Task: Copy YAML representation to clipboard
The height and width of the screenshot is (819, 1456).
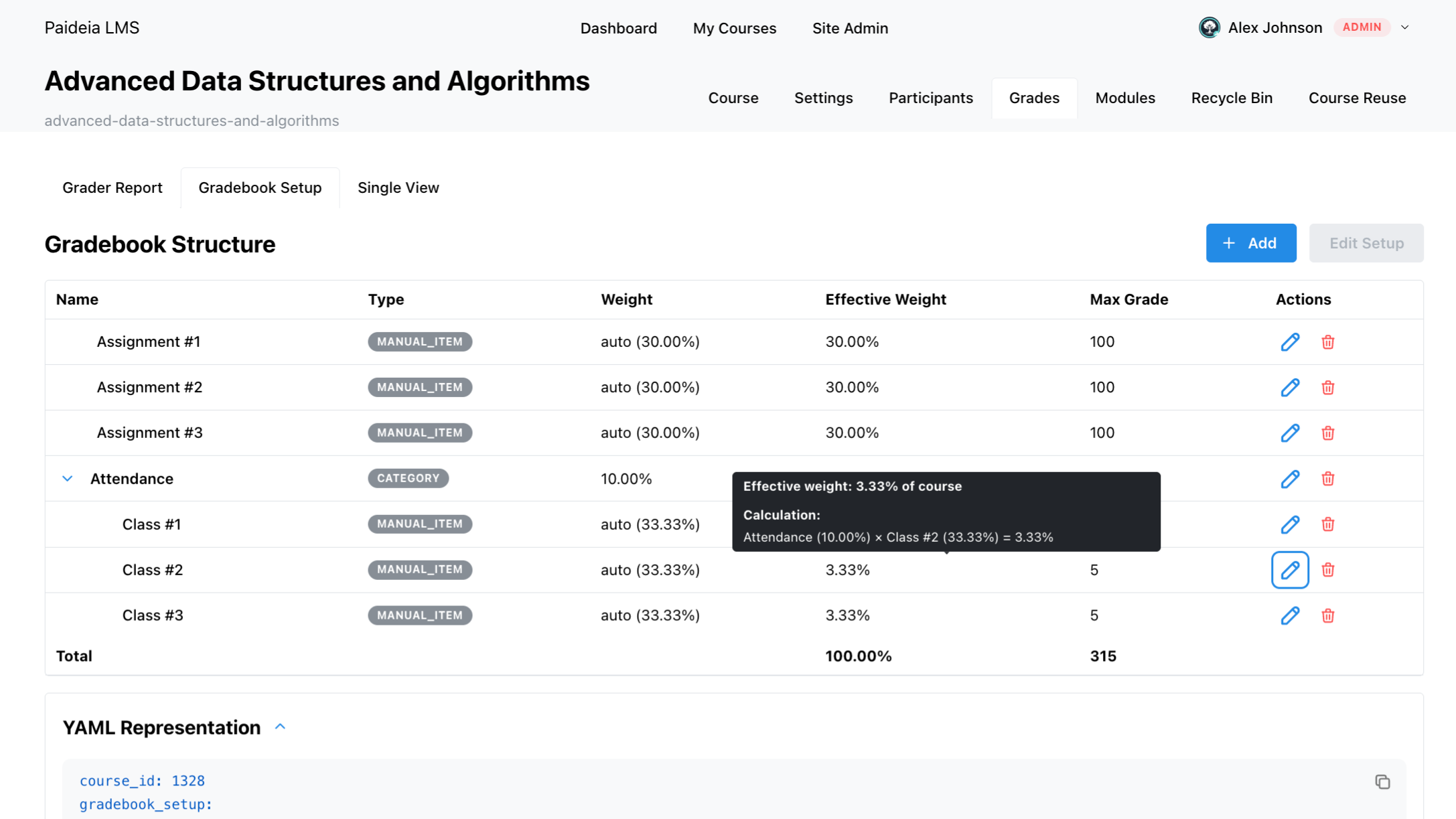Action: pyautogui.click(x=1382, y=781)
